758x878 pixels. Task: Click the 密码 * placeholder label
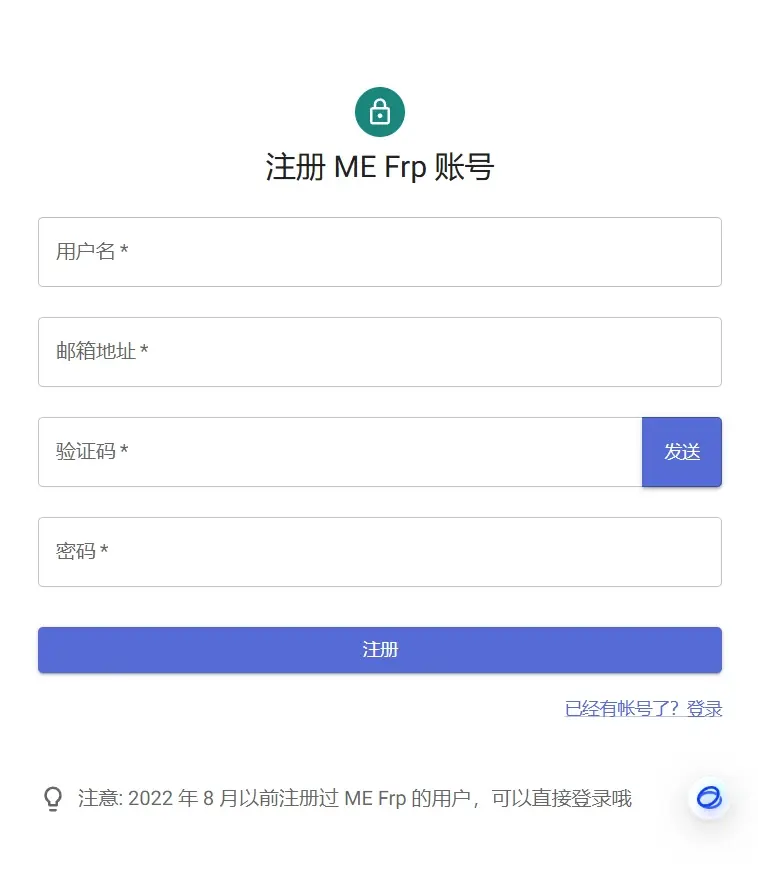pyautogui.click(x=82, y=552)
